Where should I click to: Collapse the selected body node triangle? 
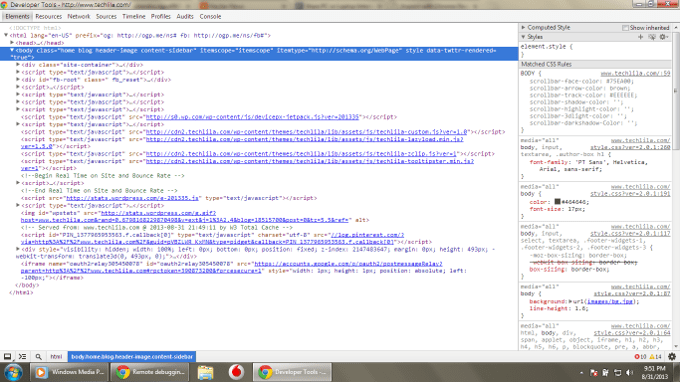coord(12,50)
